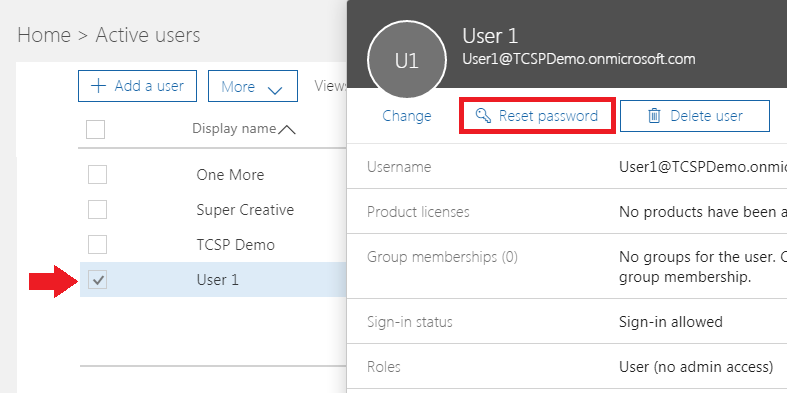787x393 pixels.
Task: Click the Delete user button
Action: coord(695,116)
